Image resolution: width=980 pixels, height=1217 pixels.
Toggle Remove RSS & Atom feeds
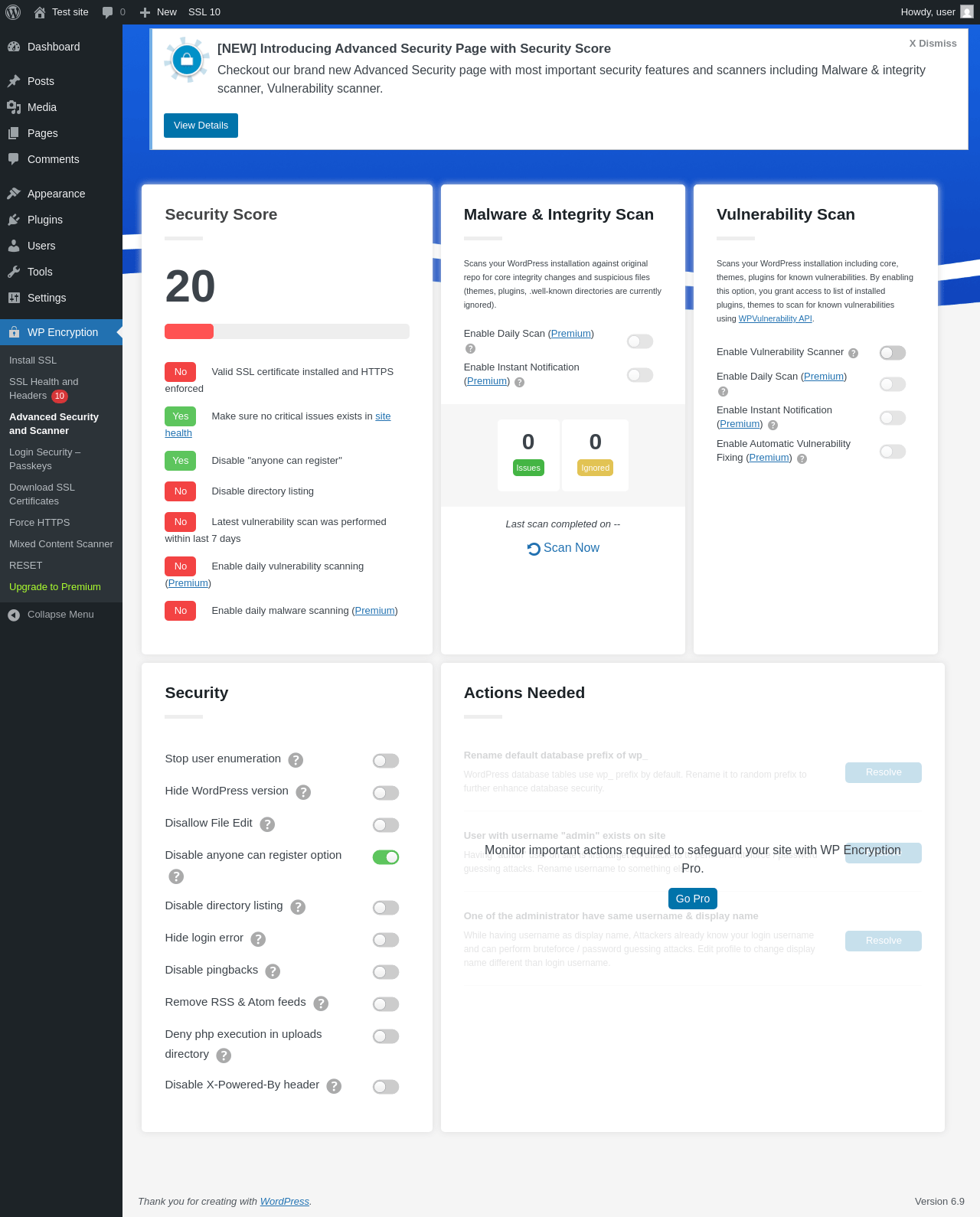[x=386, y=1004]
